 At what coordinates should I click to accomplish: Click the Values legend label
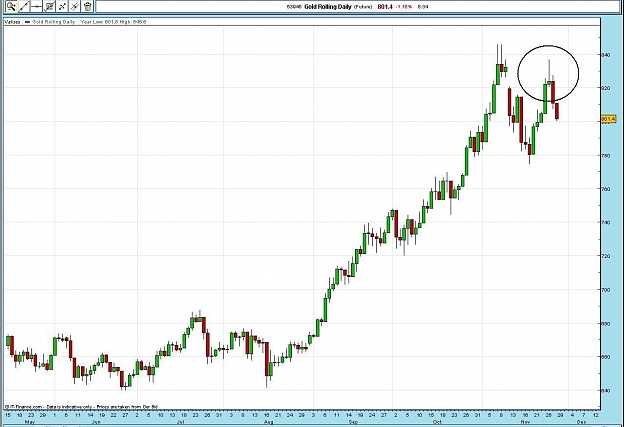coord(12,22)
